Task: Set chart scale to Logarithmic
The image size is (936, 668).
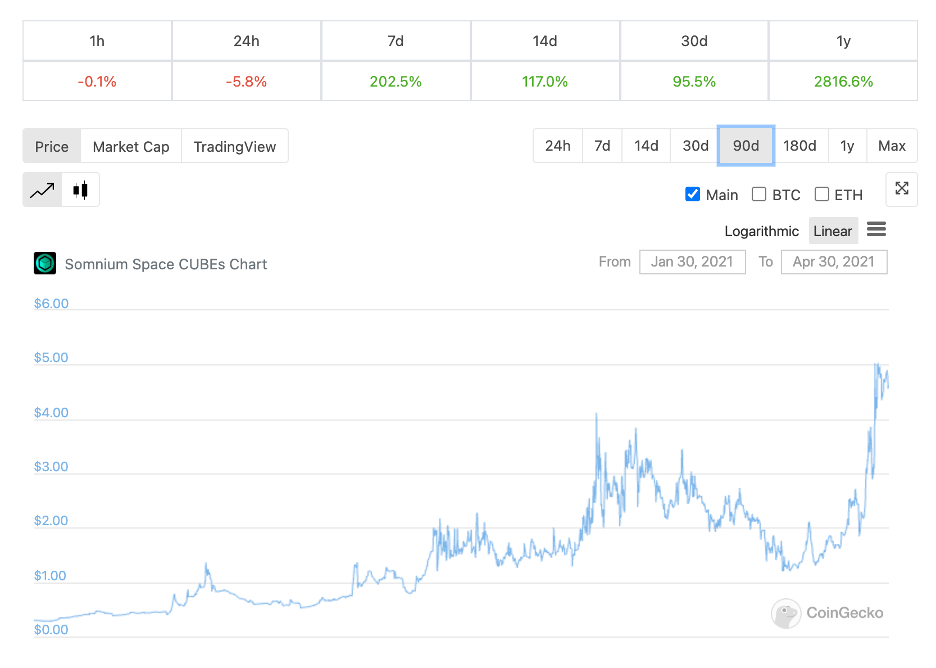Action: (x=762, y=231)
